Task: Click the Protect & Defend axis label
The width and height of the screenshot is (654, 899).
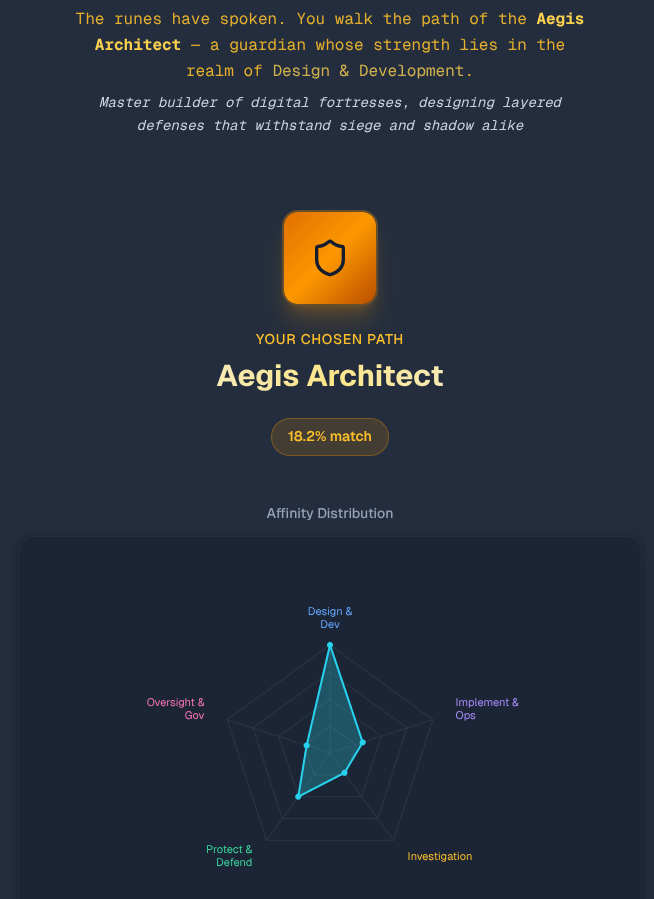Action: coord(230,855)
